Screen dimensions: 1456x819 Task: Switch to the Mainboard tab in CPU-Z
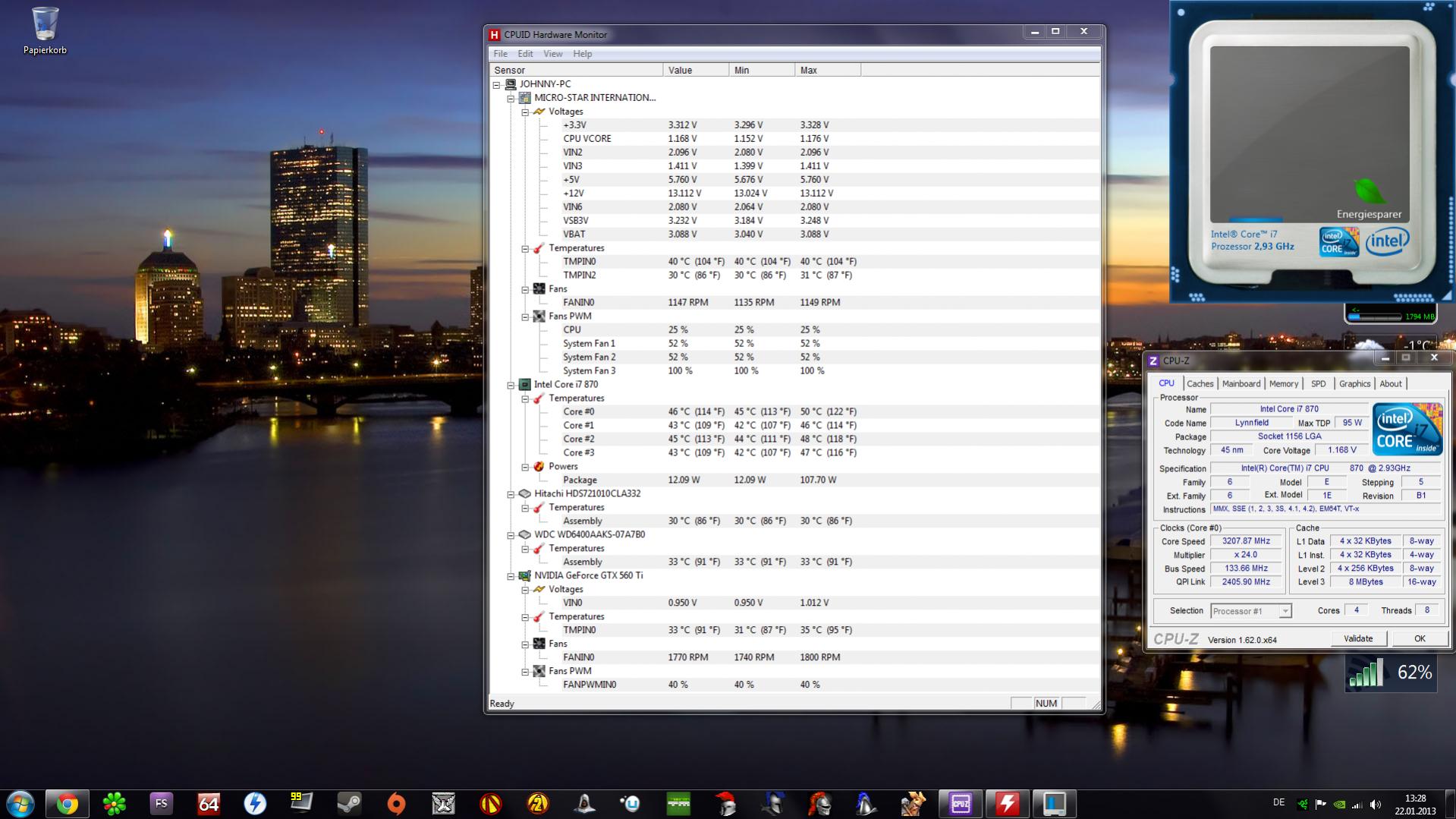tap(1241, 384)
